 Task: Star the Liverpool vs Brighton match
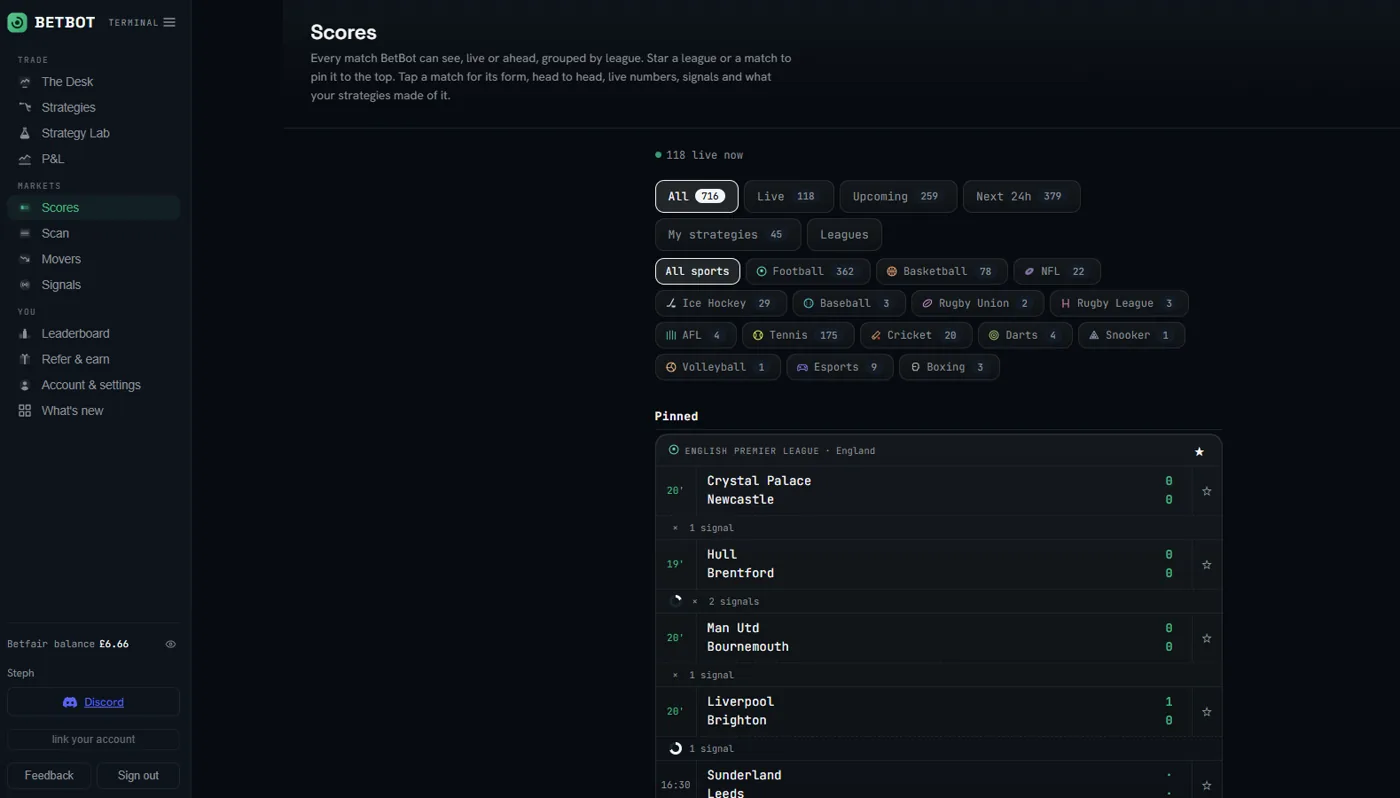(1207, 712)
